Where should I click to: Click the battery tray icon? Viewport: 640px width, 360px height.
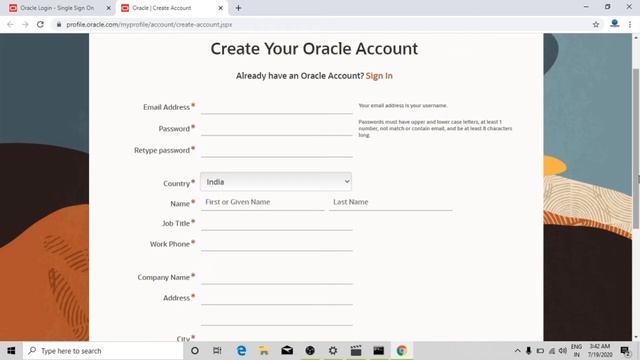(x=540, y=351)
